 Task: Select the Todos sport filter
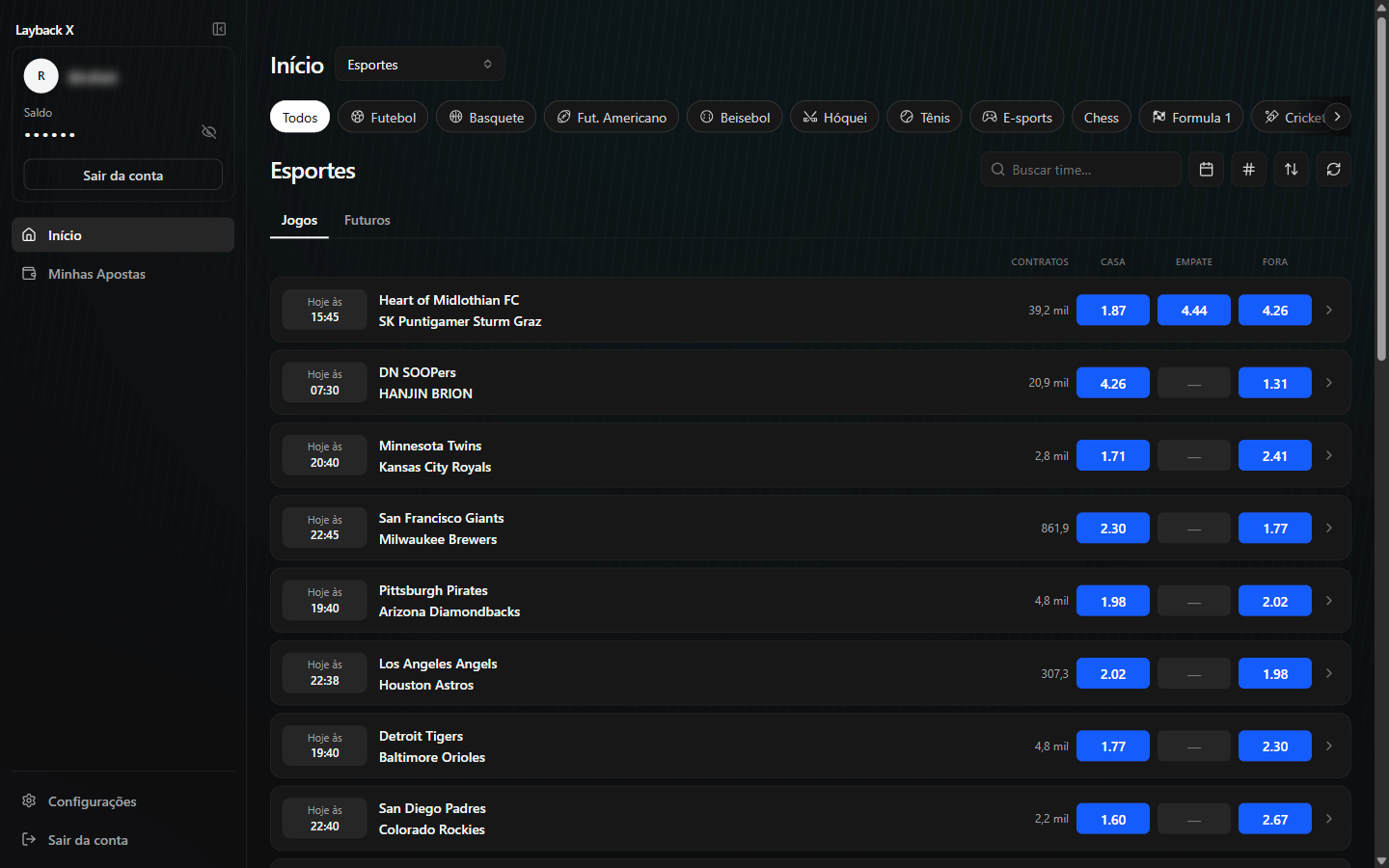click(x=300, y=117)
